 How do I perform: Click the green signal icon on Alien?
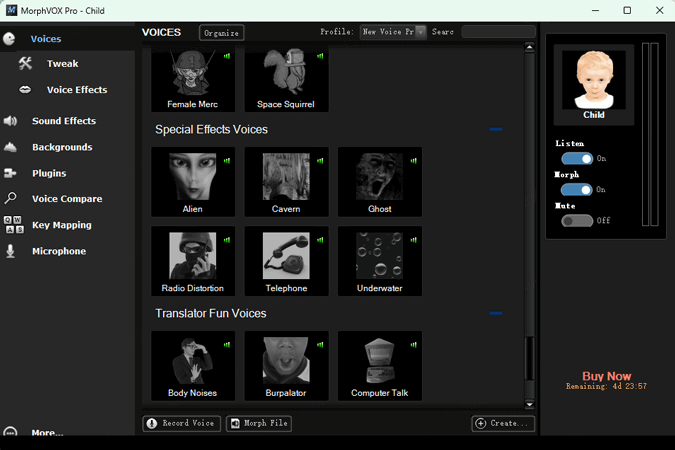click(227, 161)
